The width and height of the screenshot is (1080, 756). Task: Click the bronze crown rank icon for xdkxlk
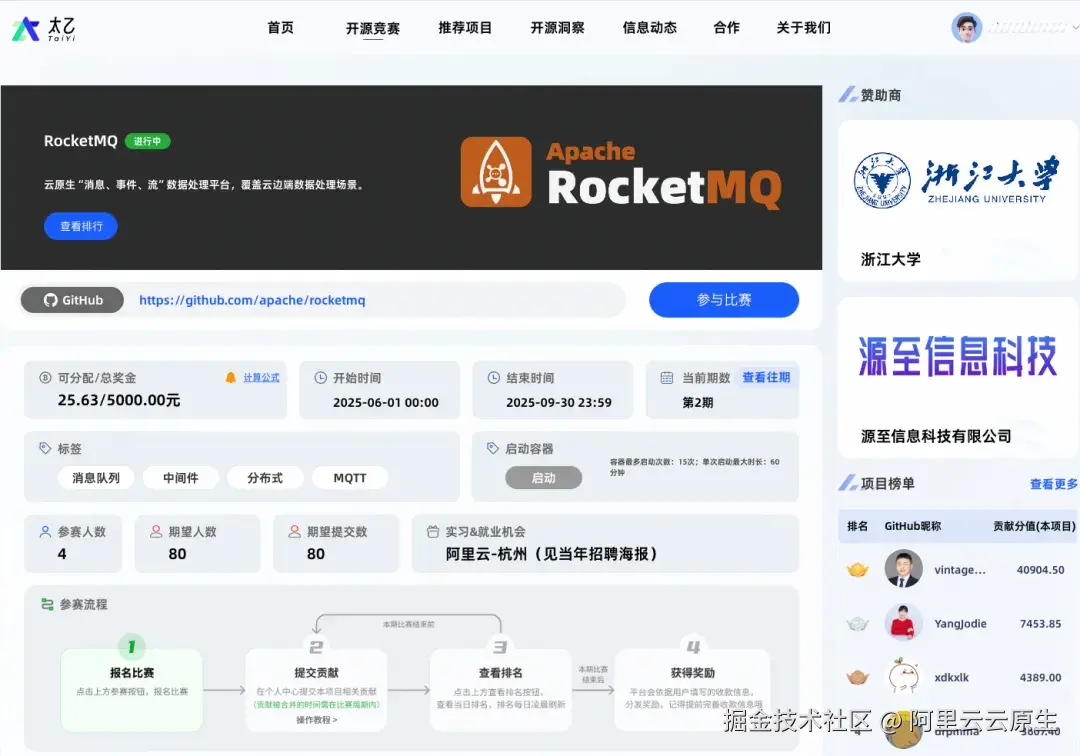[x=858, y=678]
